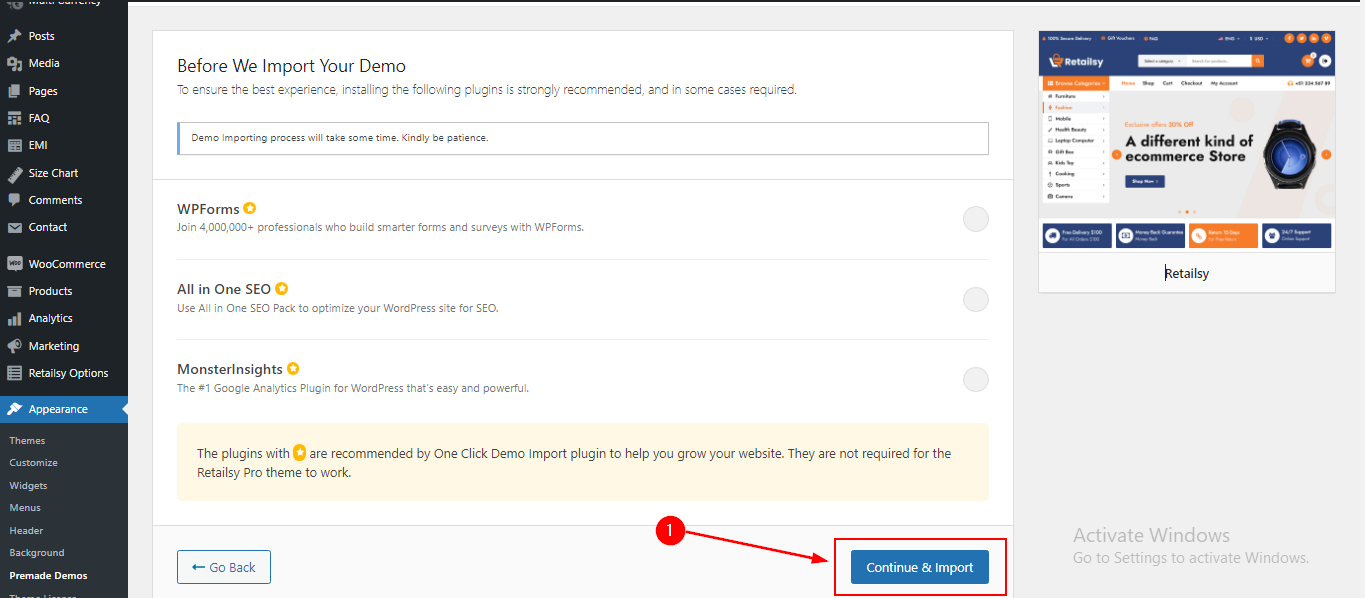Click the Comments speech bubble icon
1365x598 pixels.
(14, 200)
